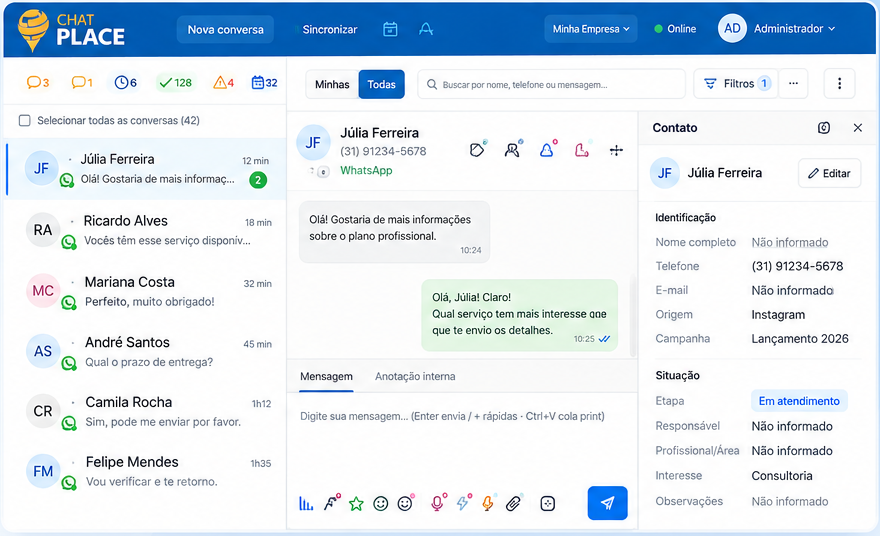Open the Júlia Ferreira conversation

click(x=146, y=169)
